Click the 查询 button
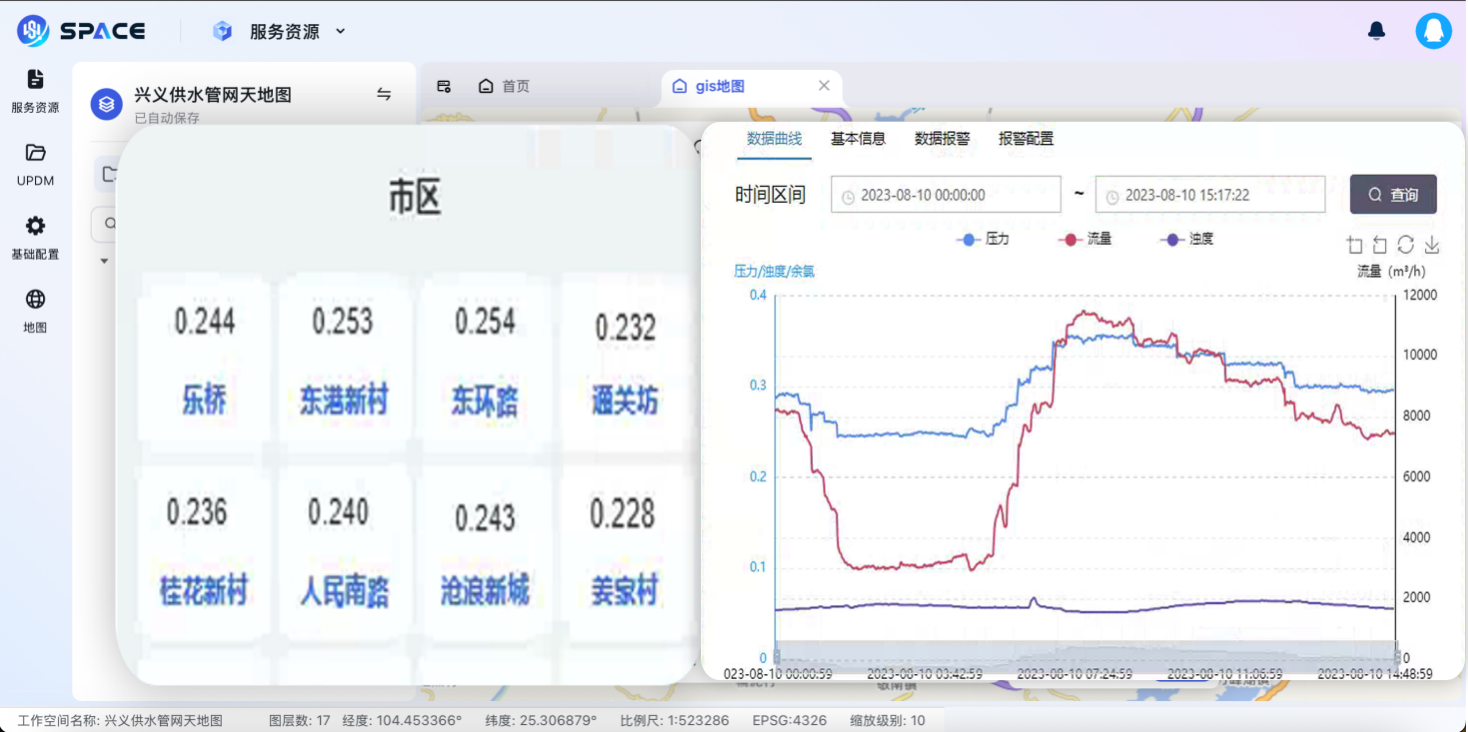Image resolution: width=1468 pixels, height=732 pixels. click(x=1393, y=194)
